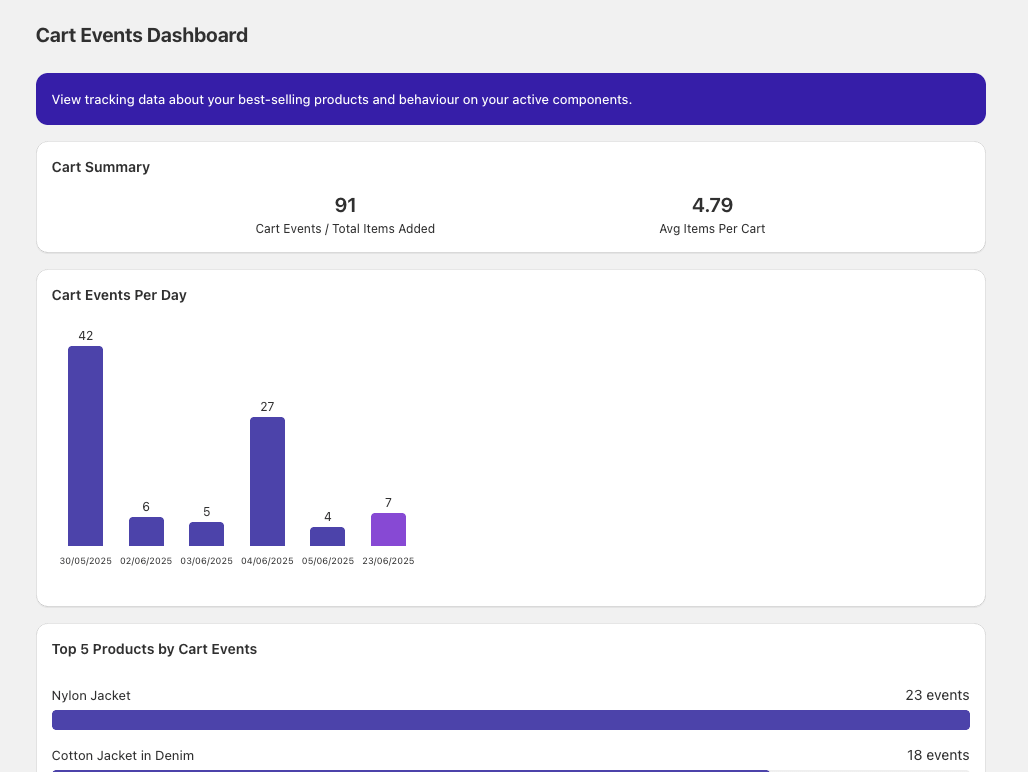Select the Cart Events Per Day heading
Screen dimensions: 1028x772
[x=119, y=295]
